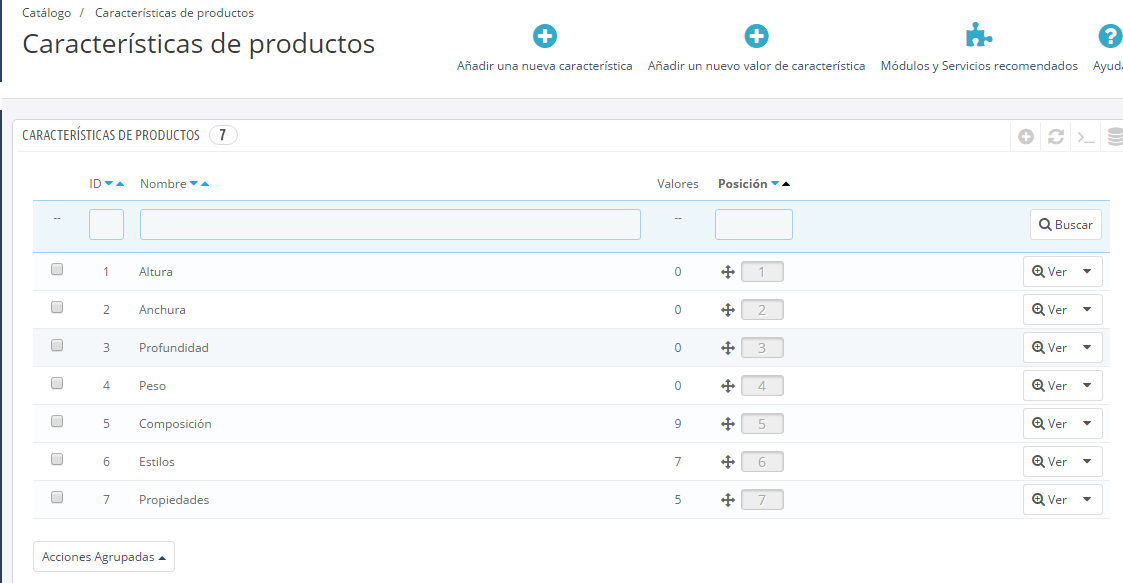Image resolution: width=1123 pixels, height=583 pixels.
Task: View the Anchura feature with Ver button
Action: coord(1049,310)
